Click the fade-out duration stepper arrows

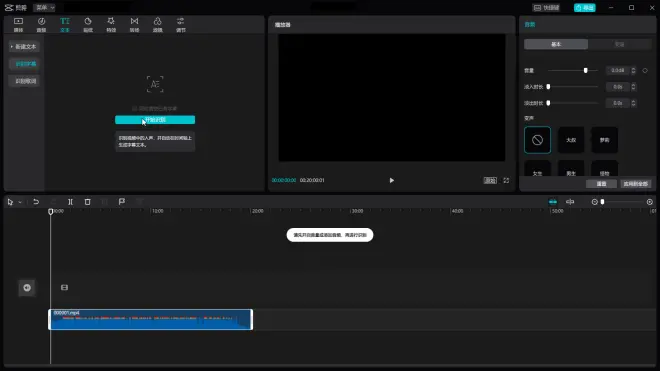pyautogui.click(x=633, y=103)
